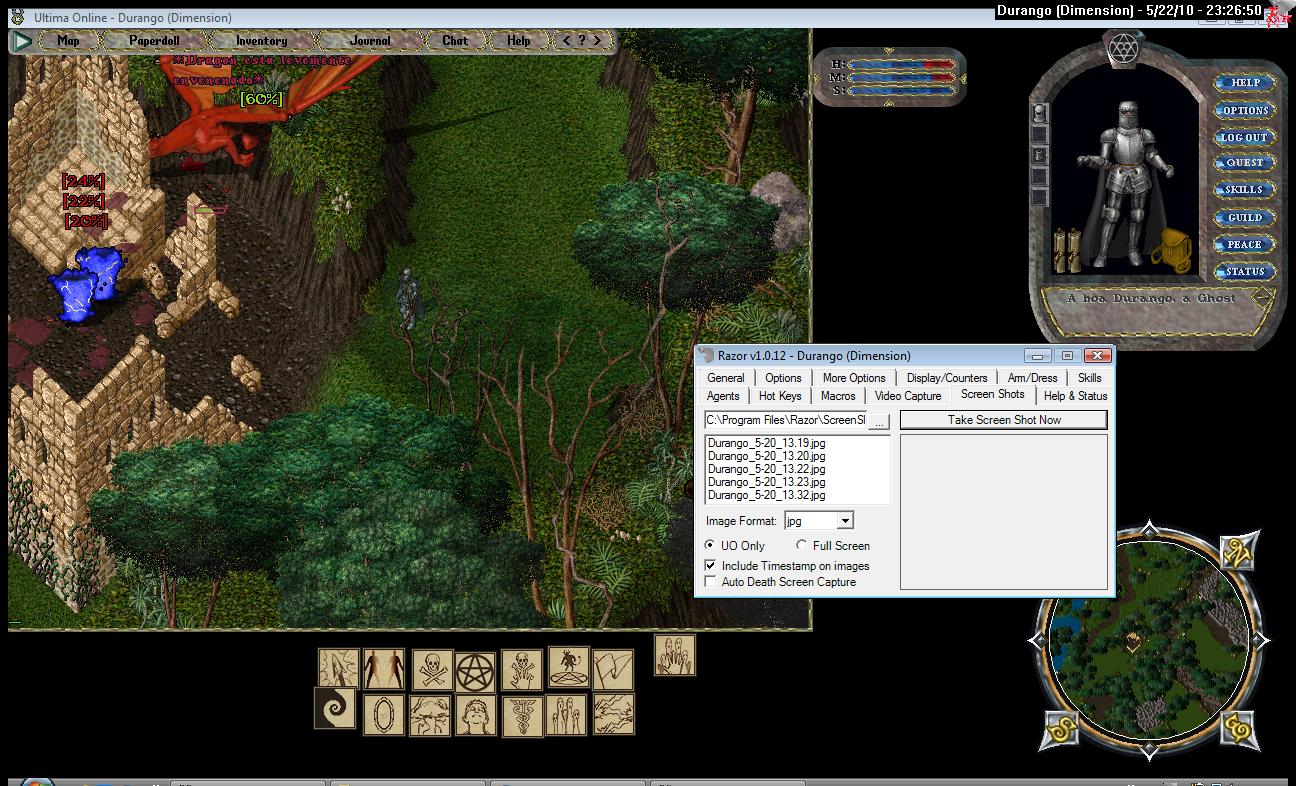Screen dimensions: 1296x786
Task: Click the '< ? >' menu bar control
Action: pyautogui.click(x=582, y=41)
